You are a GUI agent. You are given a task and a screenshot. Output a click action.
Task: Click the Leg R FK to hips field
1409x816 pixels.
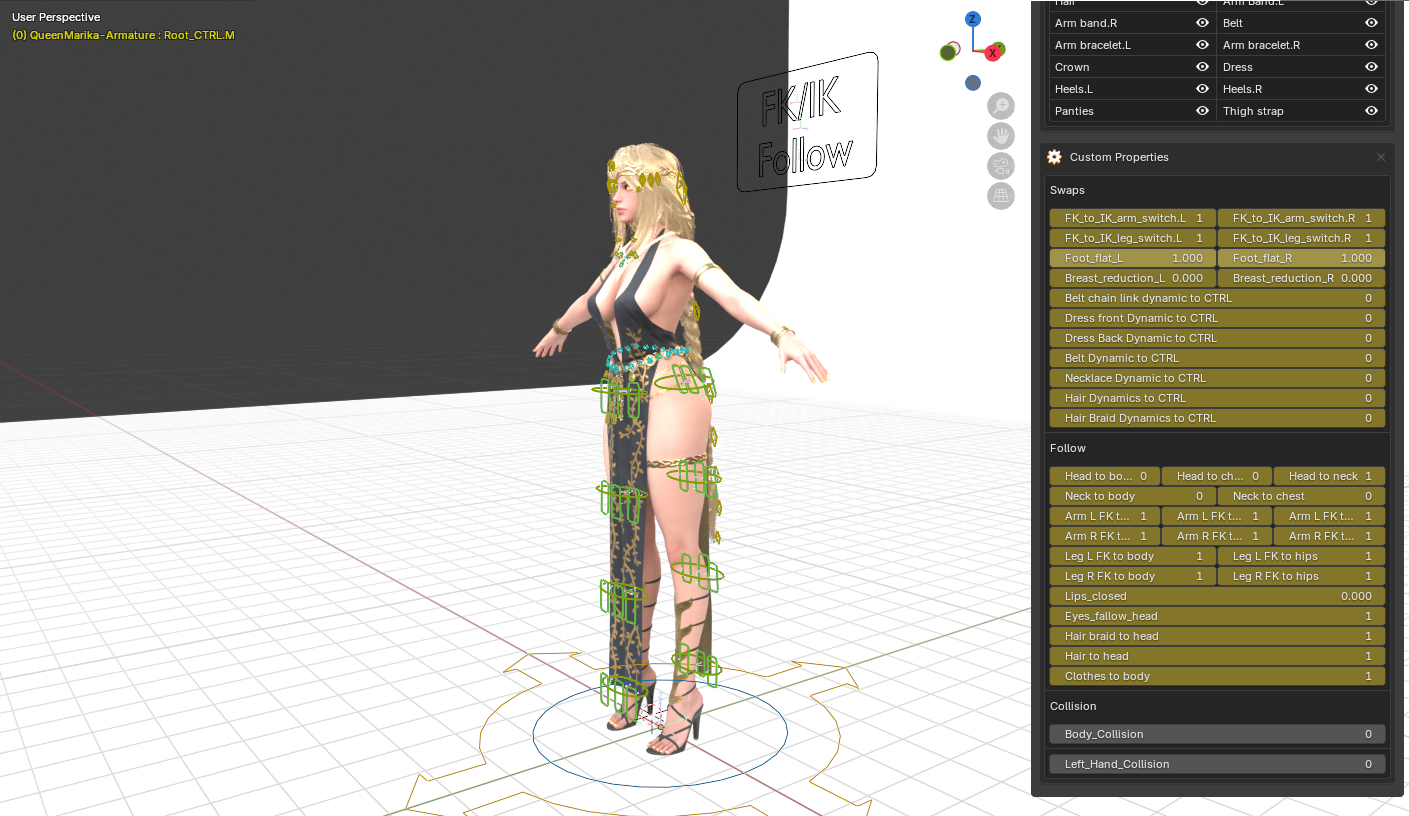point(1301,576)
